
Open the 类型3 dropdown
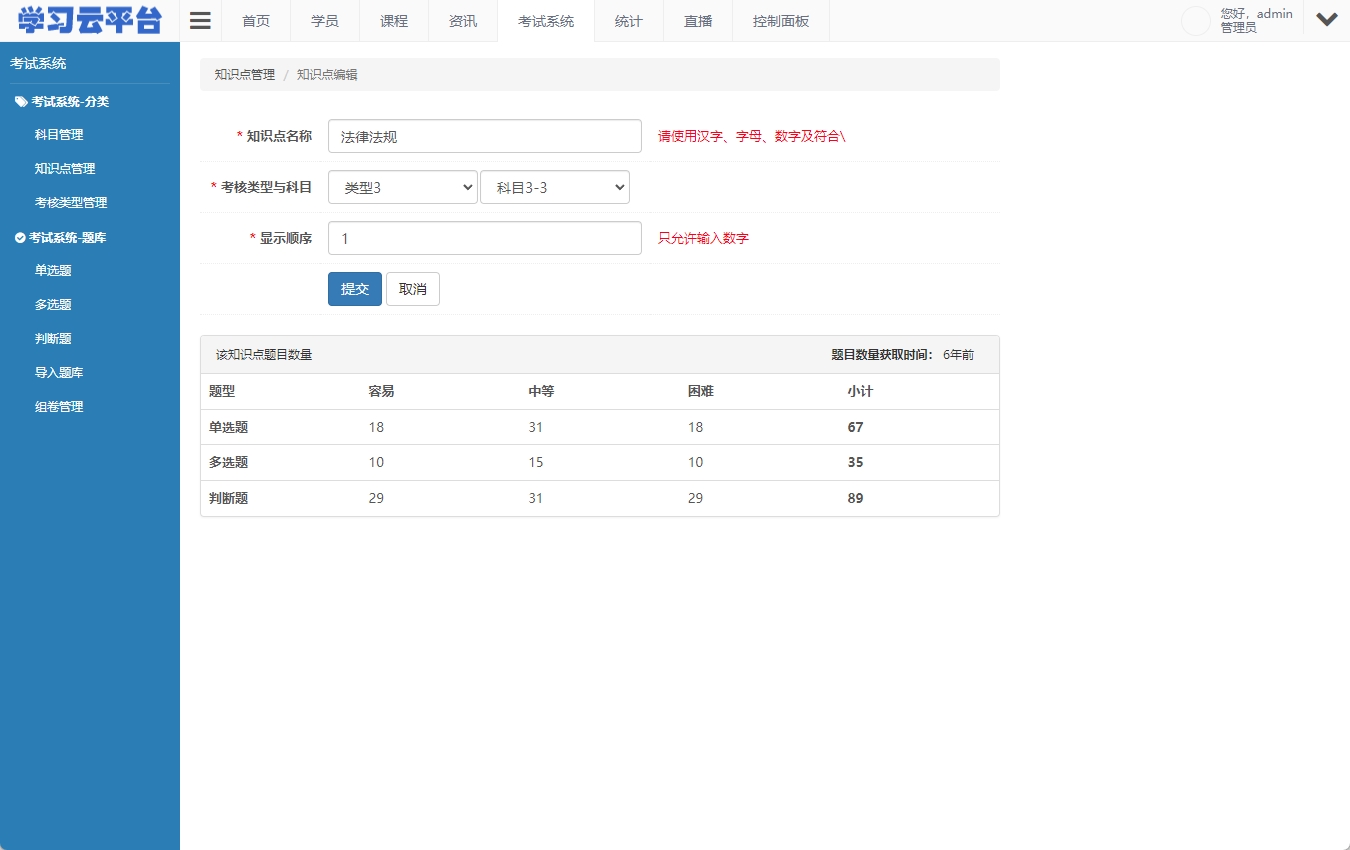coord(402,187)
